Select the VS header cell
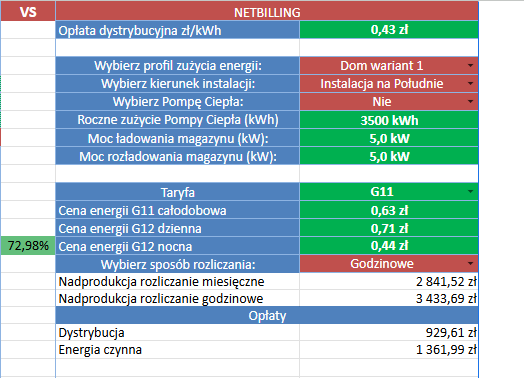This screenshot has height=378, width=524. pyautogui.click(x=28, y=12)
